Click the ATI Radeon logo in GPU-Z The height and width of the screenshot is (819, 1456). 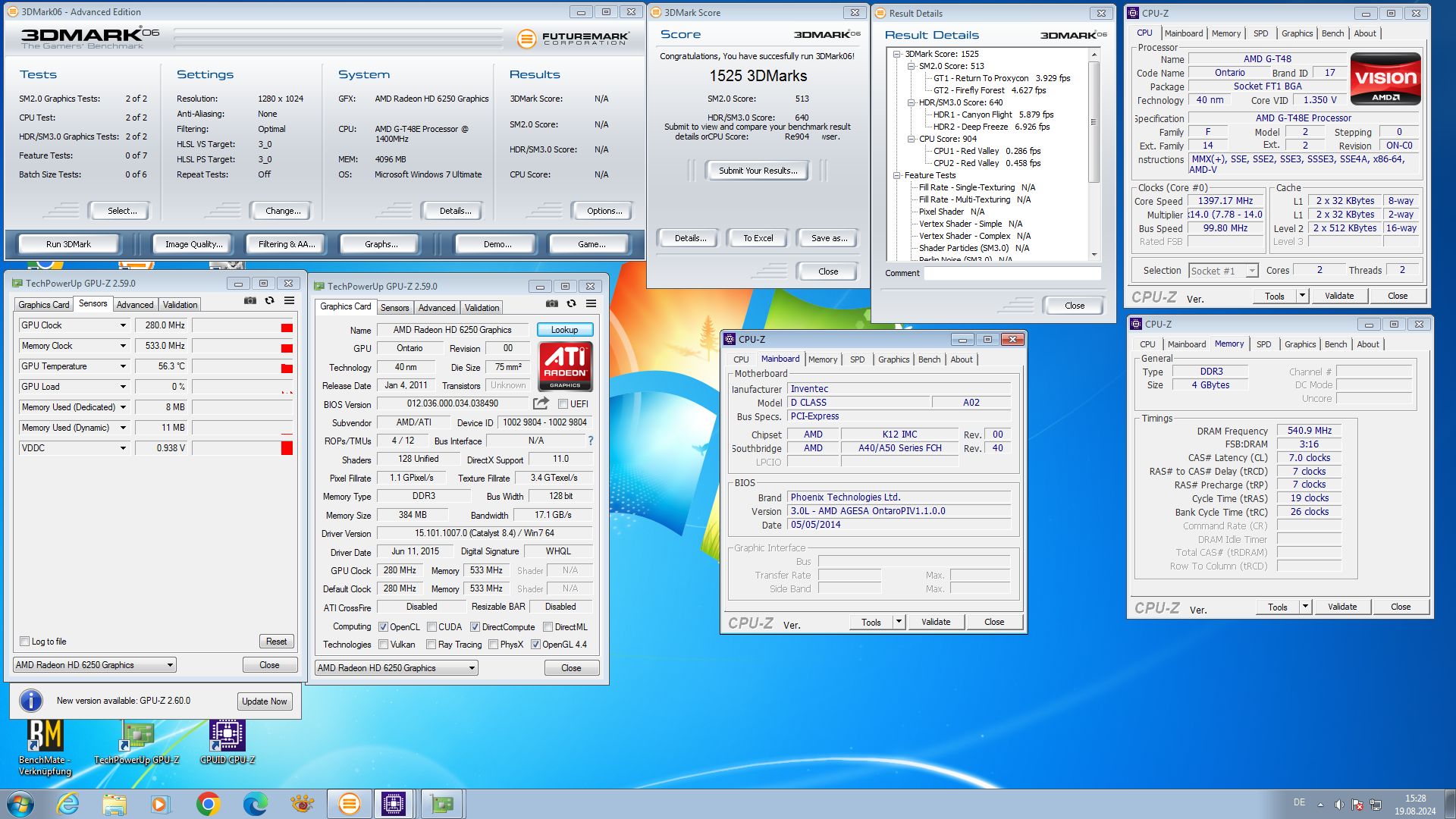point(565,366)
